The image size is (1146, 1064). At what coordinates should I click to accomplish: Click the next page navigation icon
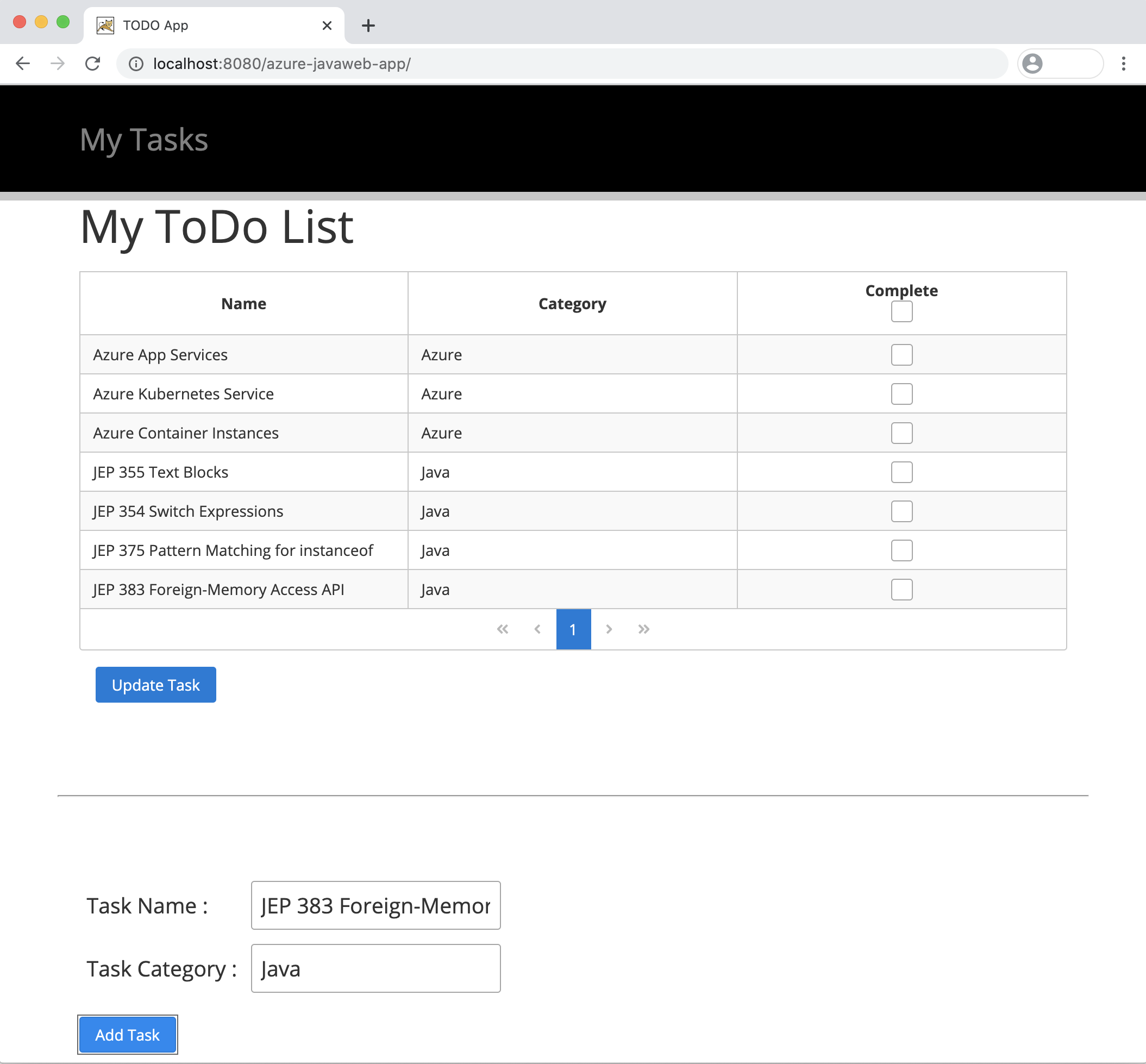click(608, 629)
